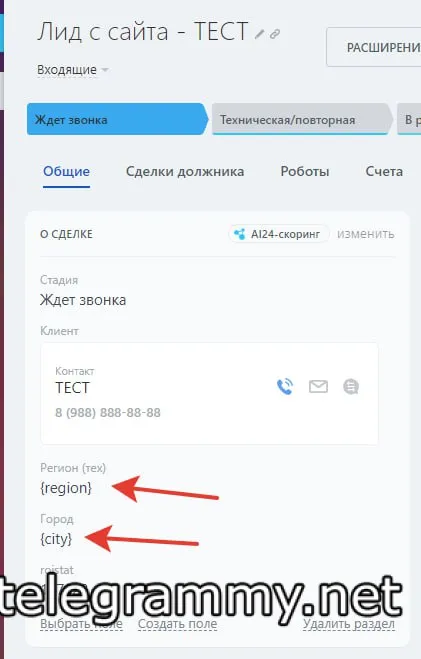Click Создать поле link
The height and width of the screenshot is (659, 421).
[177, 625]
